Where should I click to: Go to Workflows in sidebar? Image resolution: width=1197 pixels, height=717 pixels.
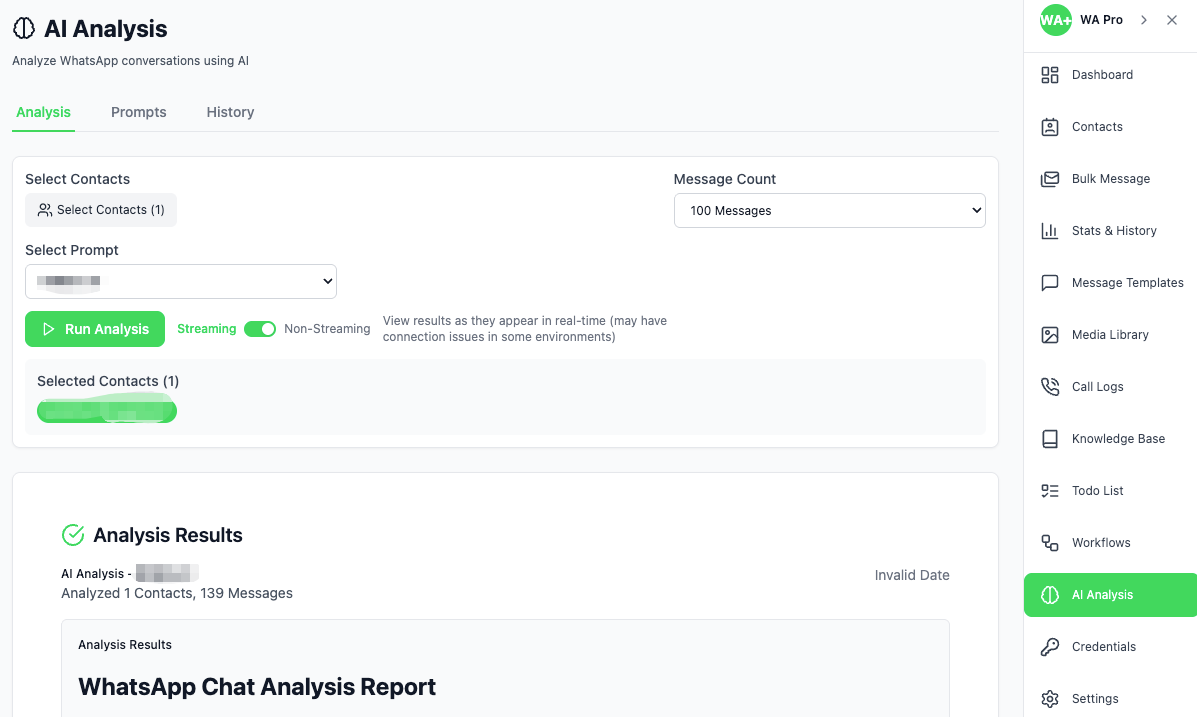(1110, 542)
